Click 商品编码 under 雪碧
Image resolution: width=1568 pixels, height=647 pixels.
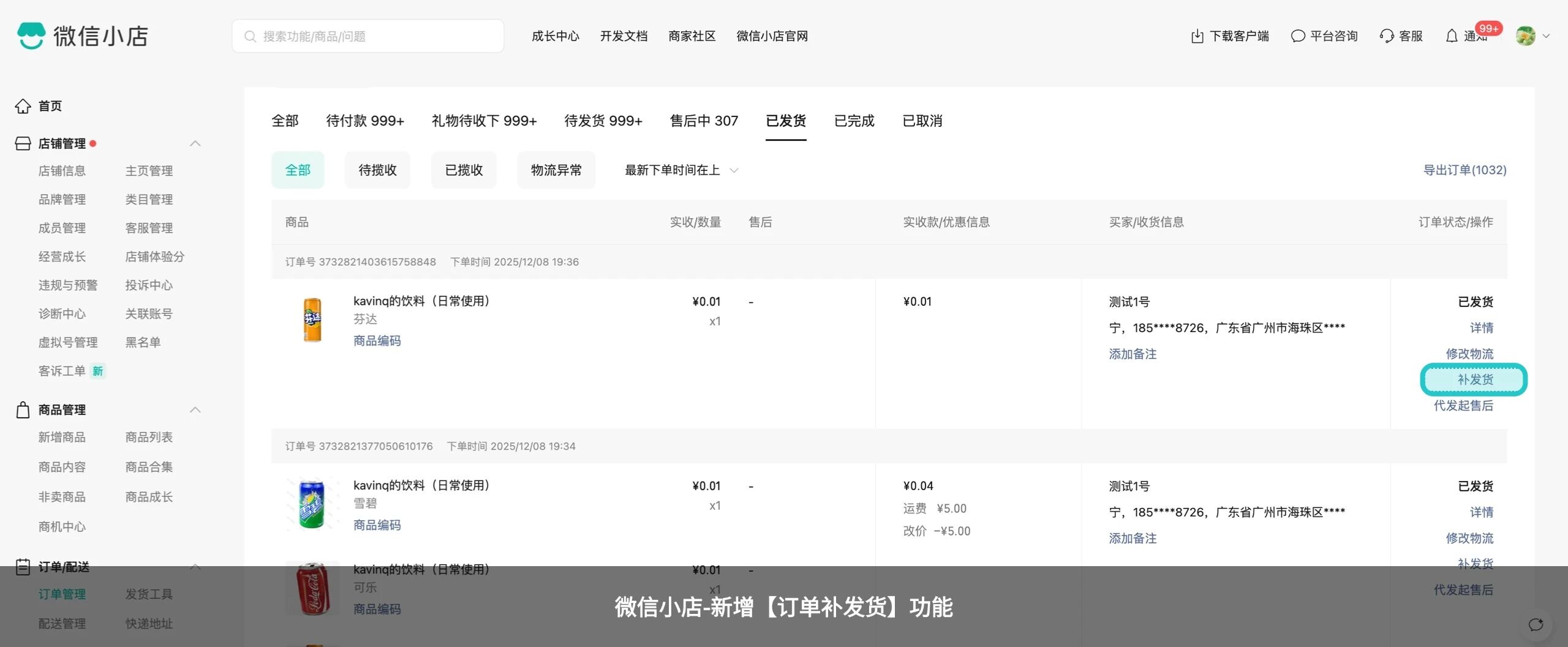pyautogui.click(x=377, y=525)
